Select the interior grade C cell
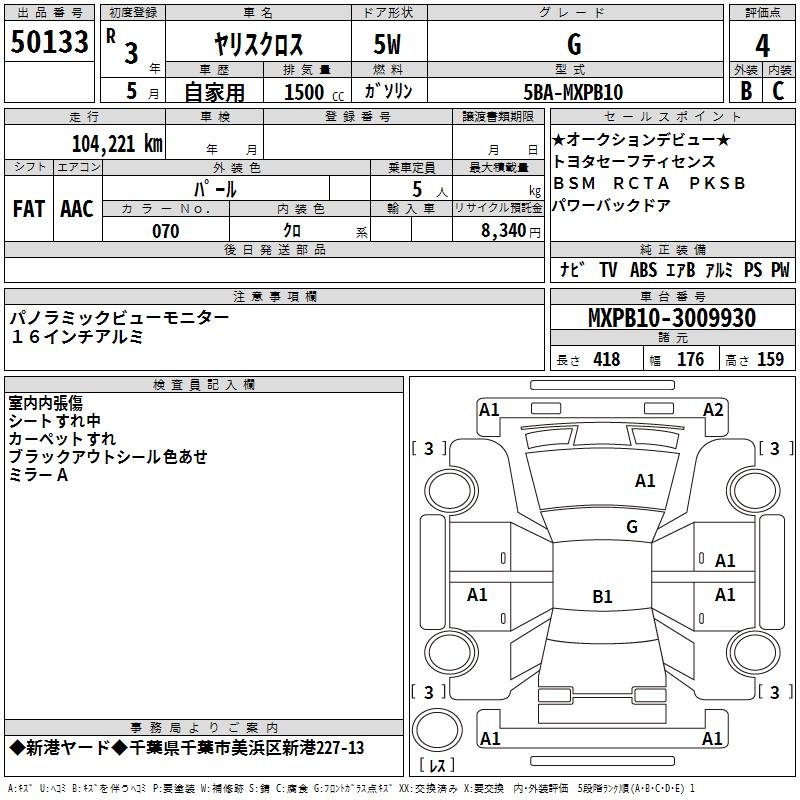This screenshot has width=800, height=800. 779,91
